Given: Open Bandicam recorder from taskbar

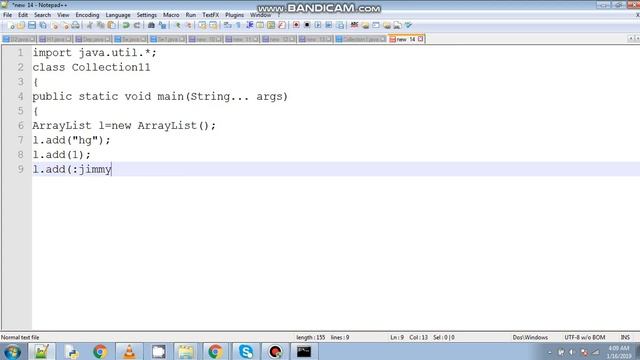Looking at the screenshot, I should tap(275, 352).
